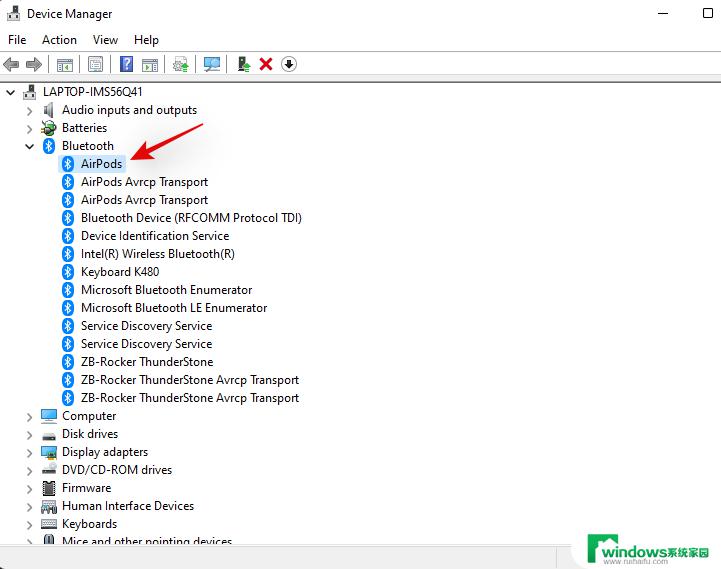Click the Audio inputs and outputs speaker icon
721x569 pixels.
(x=48, y=110)
